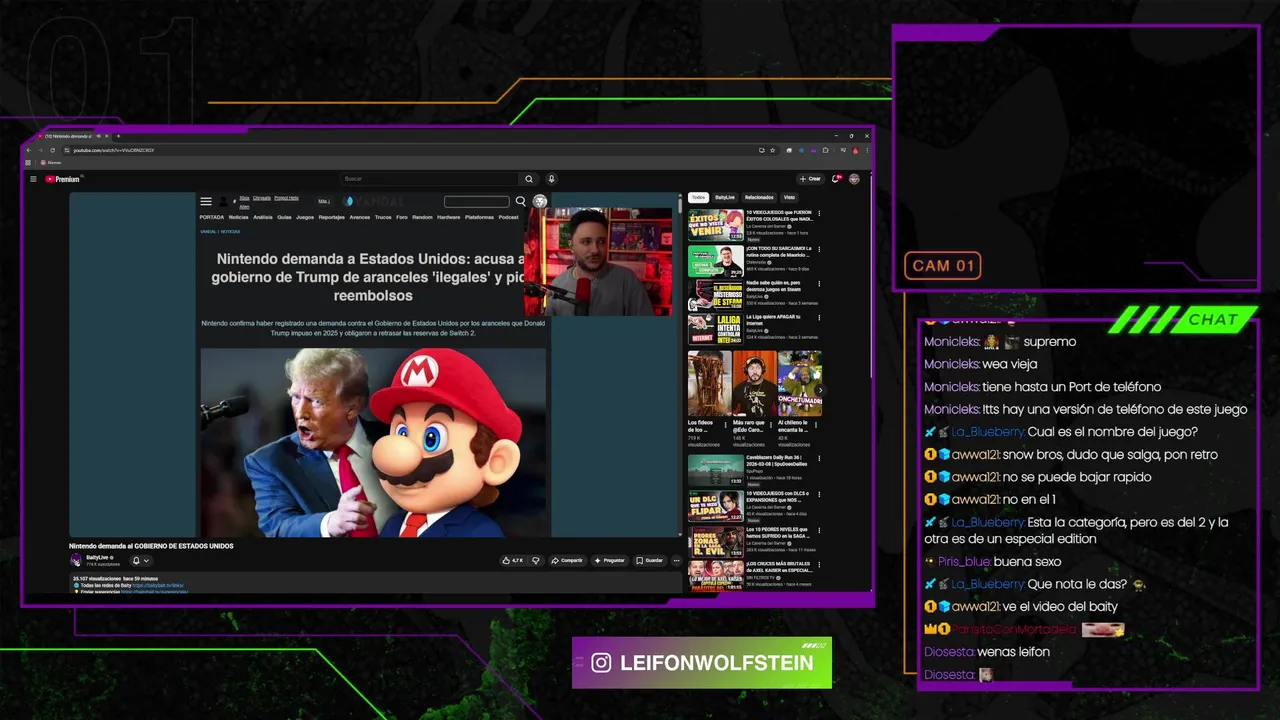Open 10 VIDEOJUEGOS con DLCS video
Viewport: 1280px width, 720px height.
coord(716,506)
